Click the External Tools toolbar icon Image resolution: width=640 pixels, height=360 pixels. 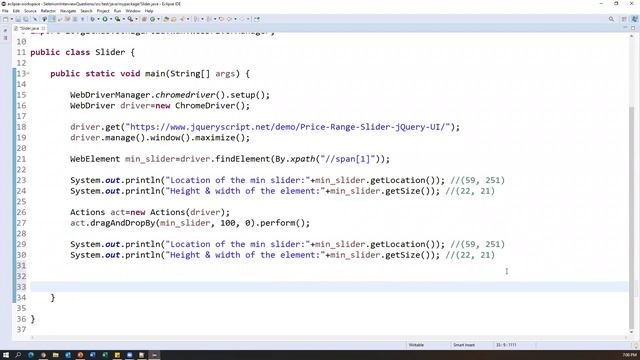pos(131,19)
